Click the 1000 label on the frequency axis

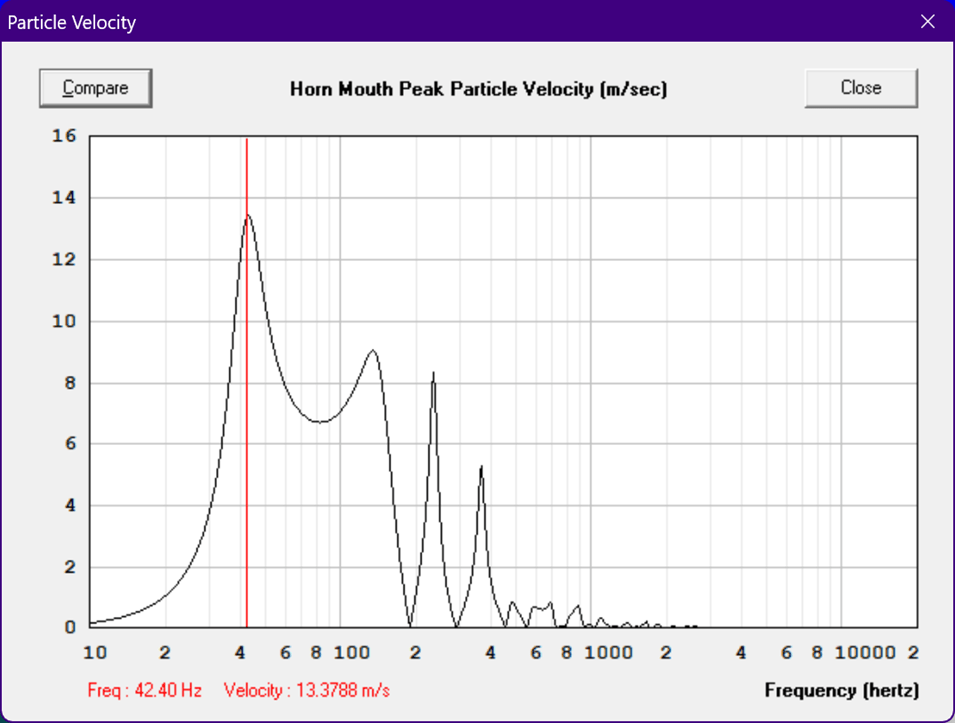(608, 653)
